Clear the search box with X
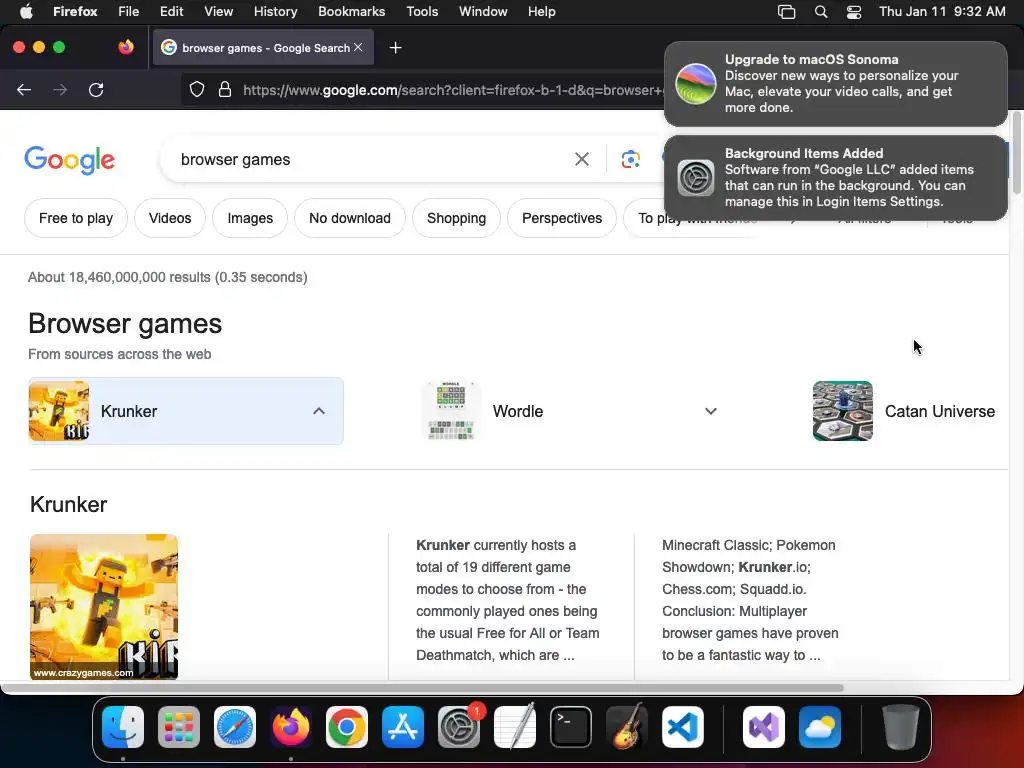Viewport: 1024px width, 768px height. (x=581, y=159)
